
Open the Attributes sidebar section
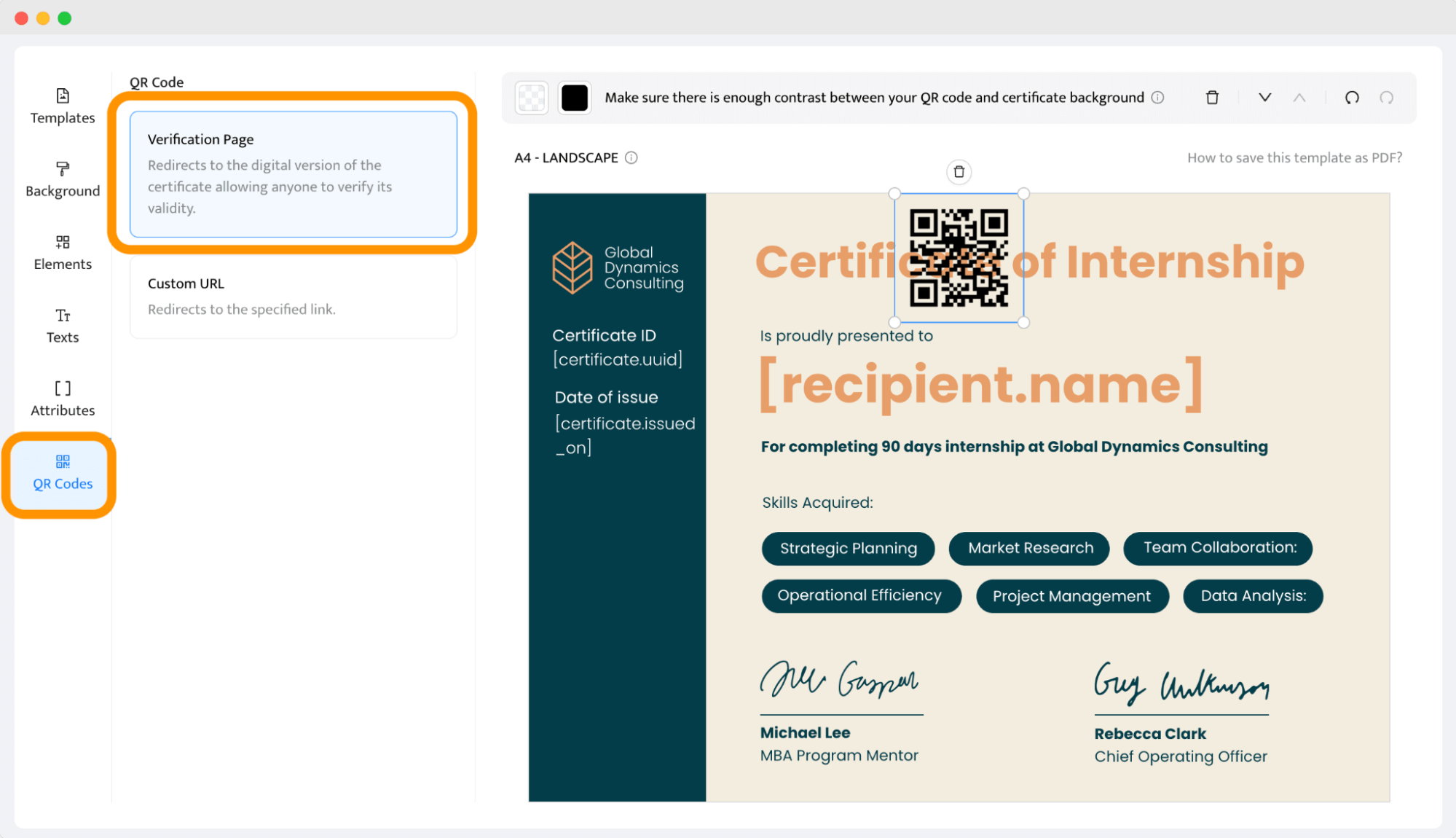(63, 399)
